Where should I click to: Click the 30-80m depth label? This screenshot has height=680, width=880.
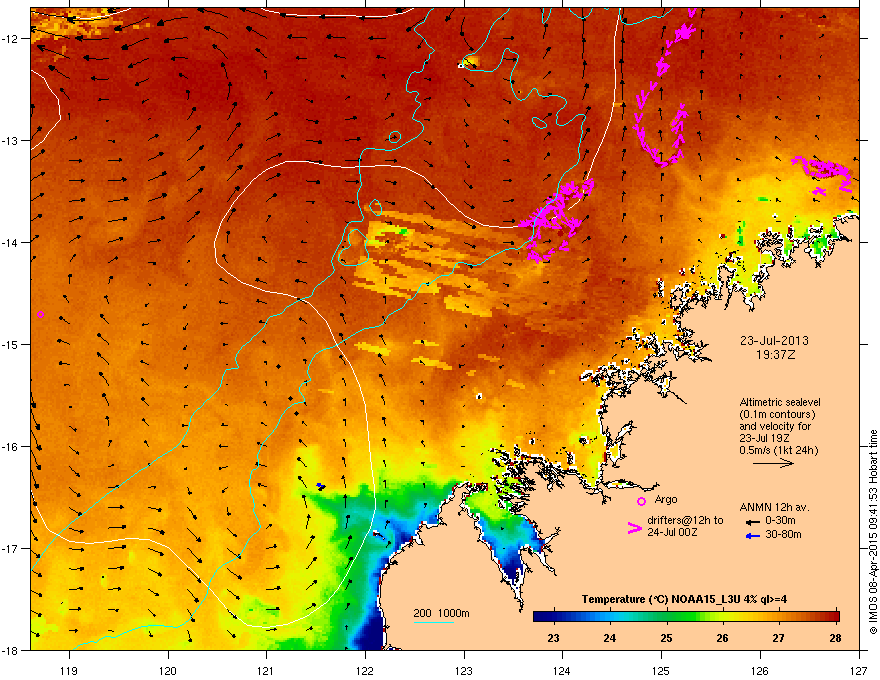click(x=783, y=535)
